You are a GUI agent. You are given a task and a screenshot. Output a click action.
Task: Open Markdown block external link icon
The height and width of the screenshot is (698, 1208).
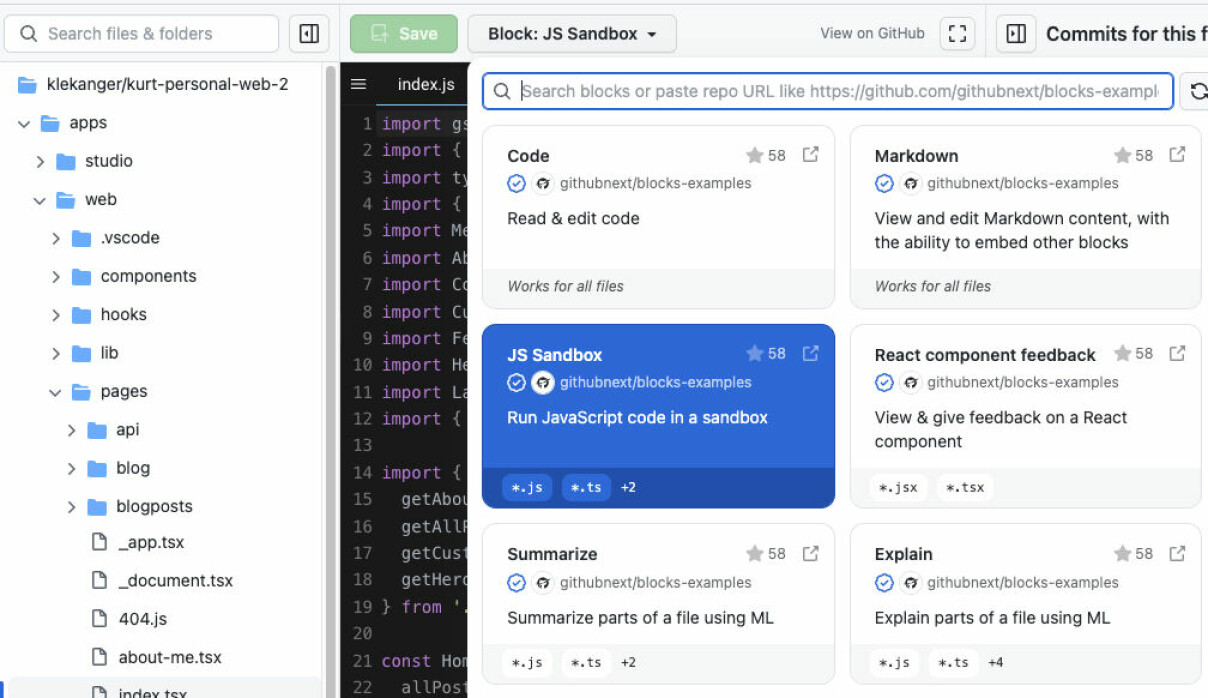click(x=1178, y=155)
